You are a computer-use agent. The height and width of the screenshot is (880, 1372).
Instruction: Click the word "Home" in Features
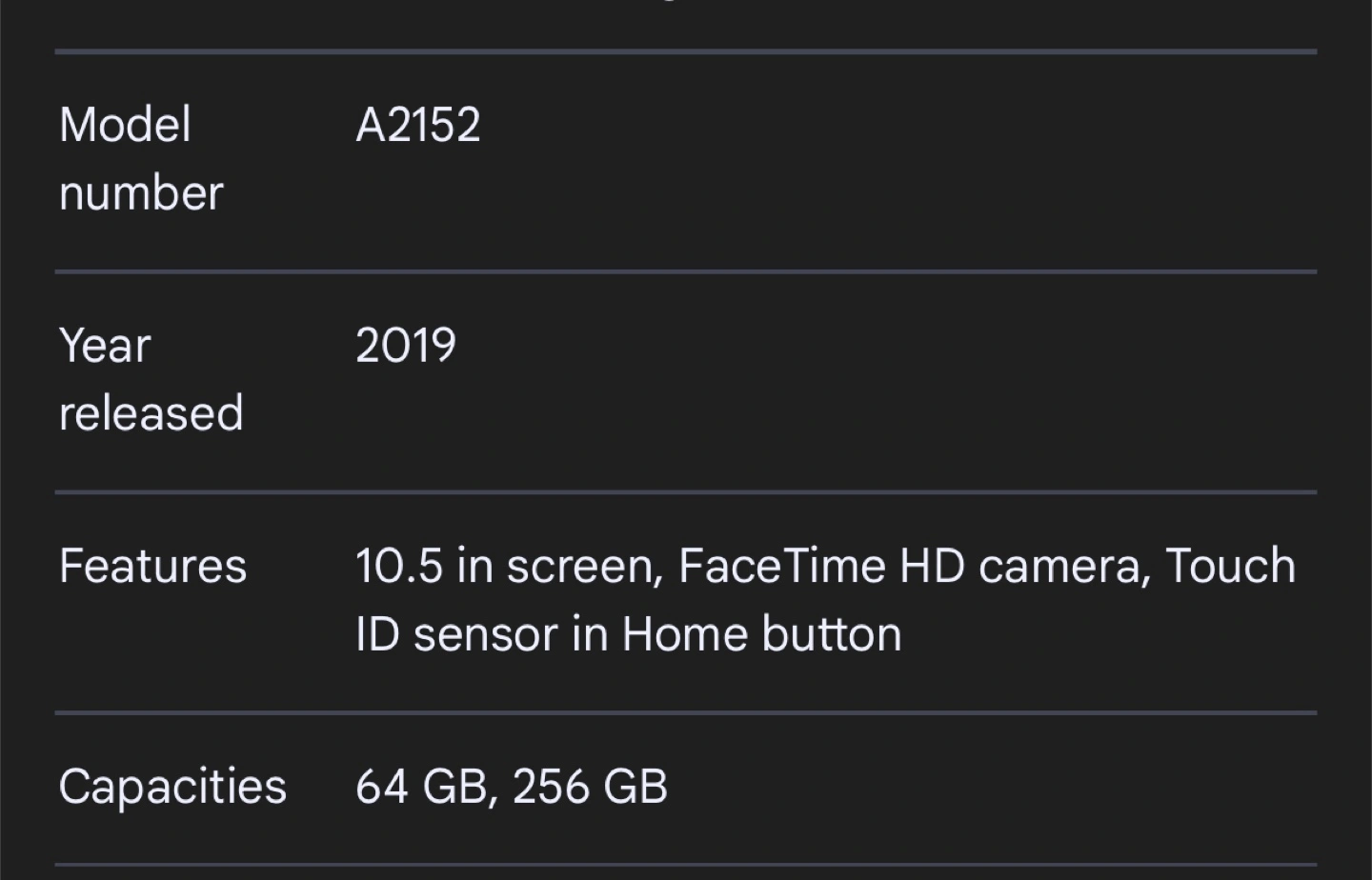684,634
